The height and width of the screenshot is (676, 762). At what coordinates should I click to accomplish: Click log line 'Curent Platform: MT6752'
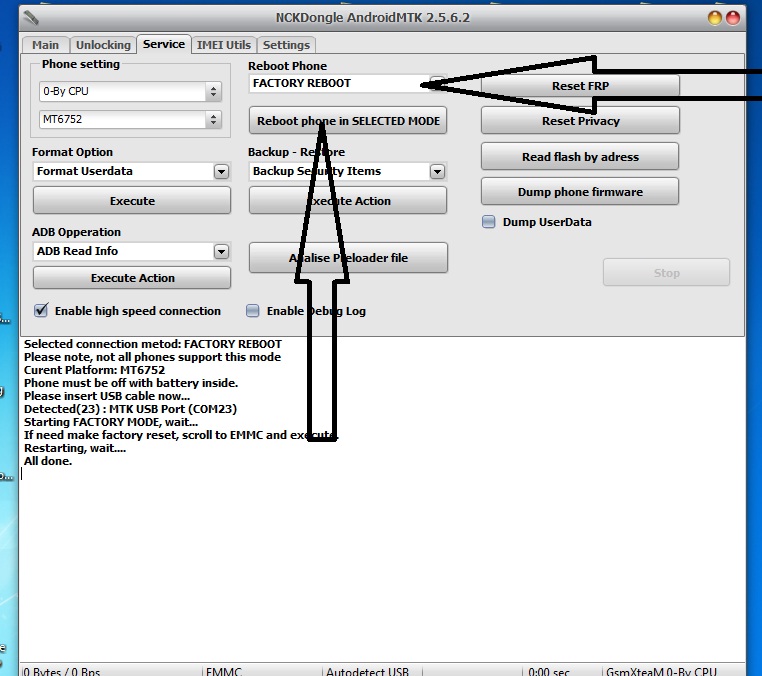(x=94, y=370)
